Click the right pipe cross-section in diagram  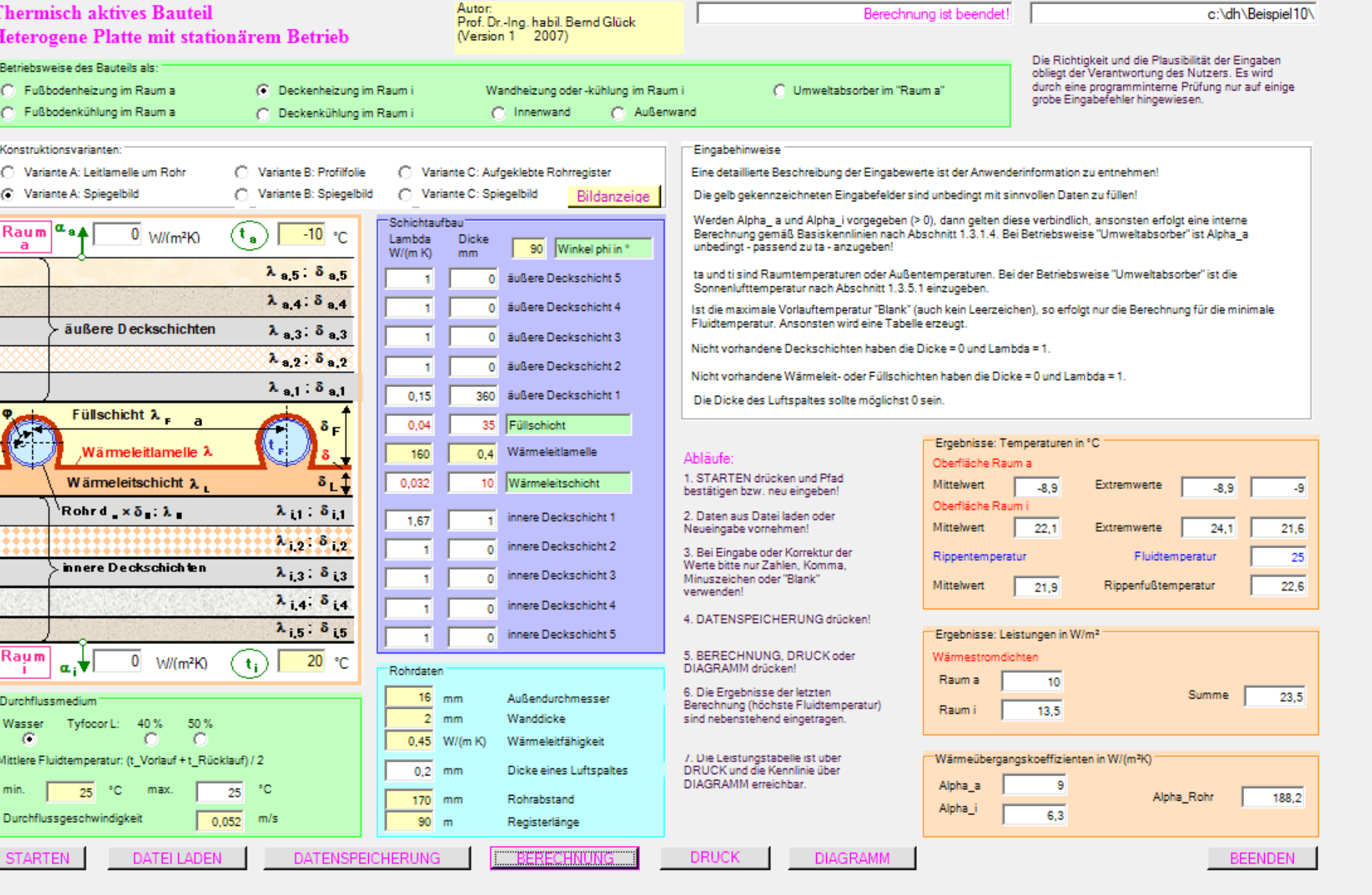click(x=285, y=441)
